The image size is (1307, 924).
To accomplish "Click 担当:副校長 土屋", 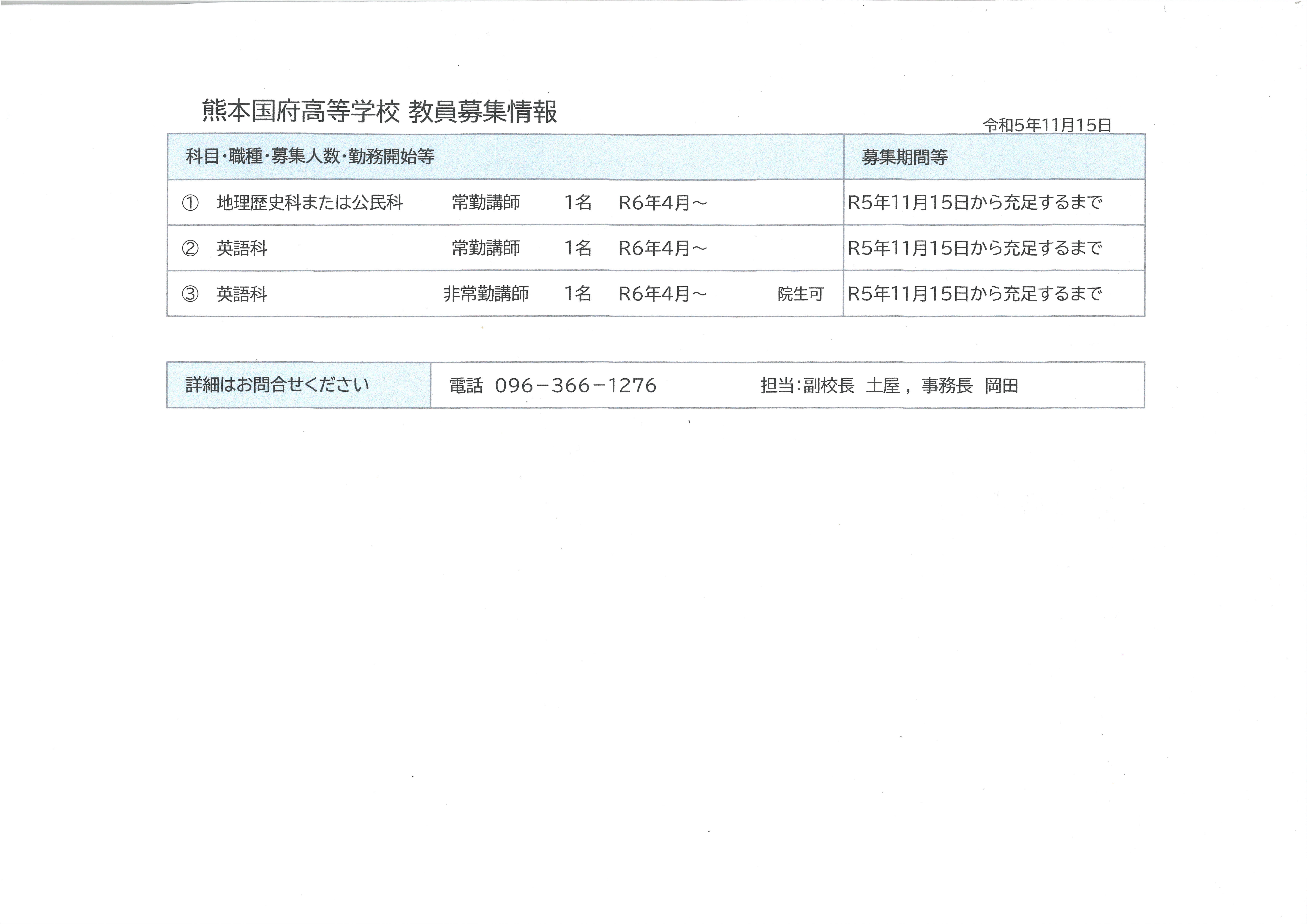I will pyautogui.click(x=830, y=386).
